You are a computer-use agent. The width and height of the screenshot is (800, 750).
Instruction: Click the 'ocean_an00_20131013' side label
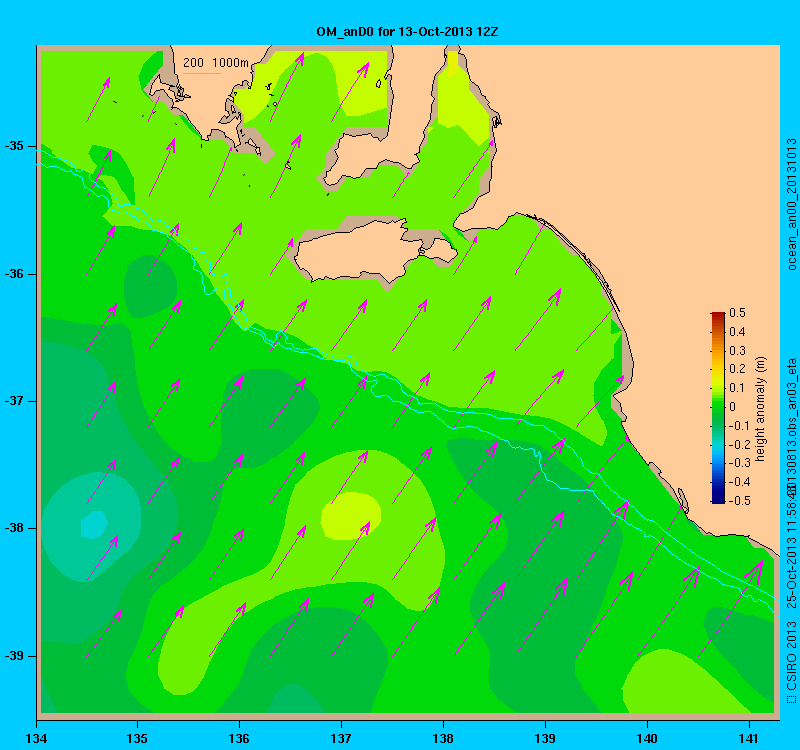791,204
